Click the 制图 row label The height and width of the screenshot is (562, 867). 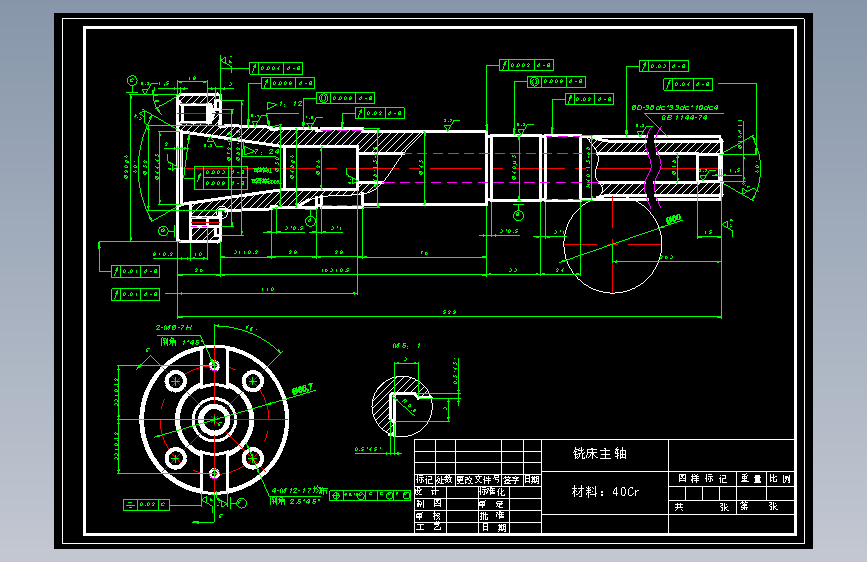point(428,504)
